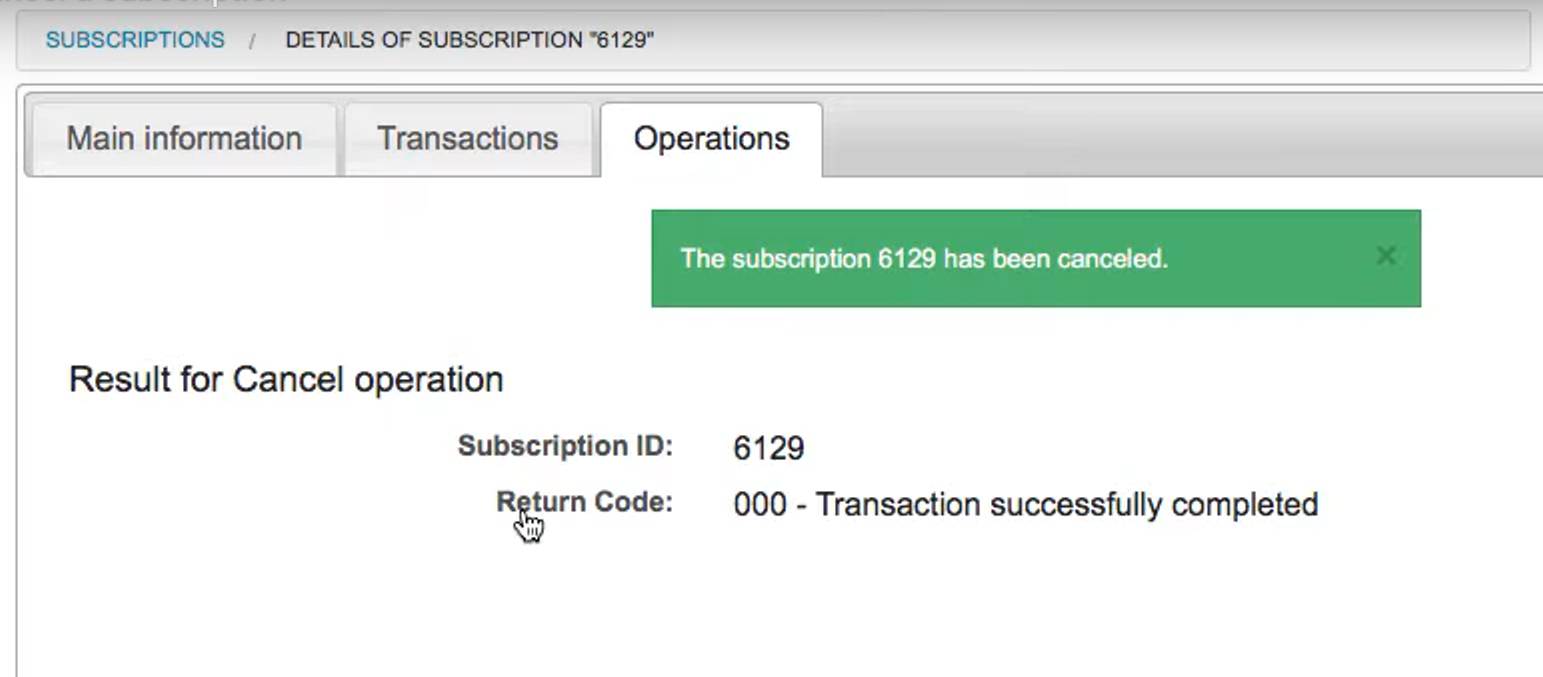
Task: Open the Transactions tab
Action: point(467,138)
